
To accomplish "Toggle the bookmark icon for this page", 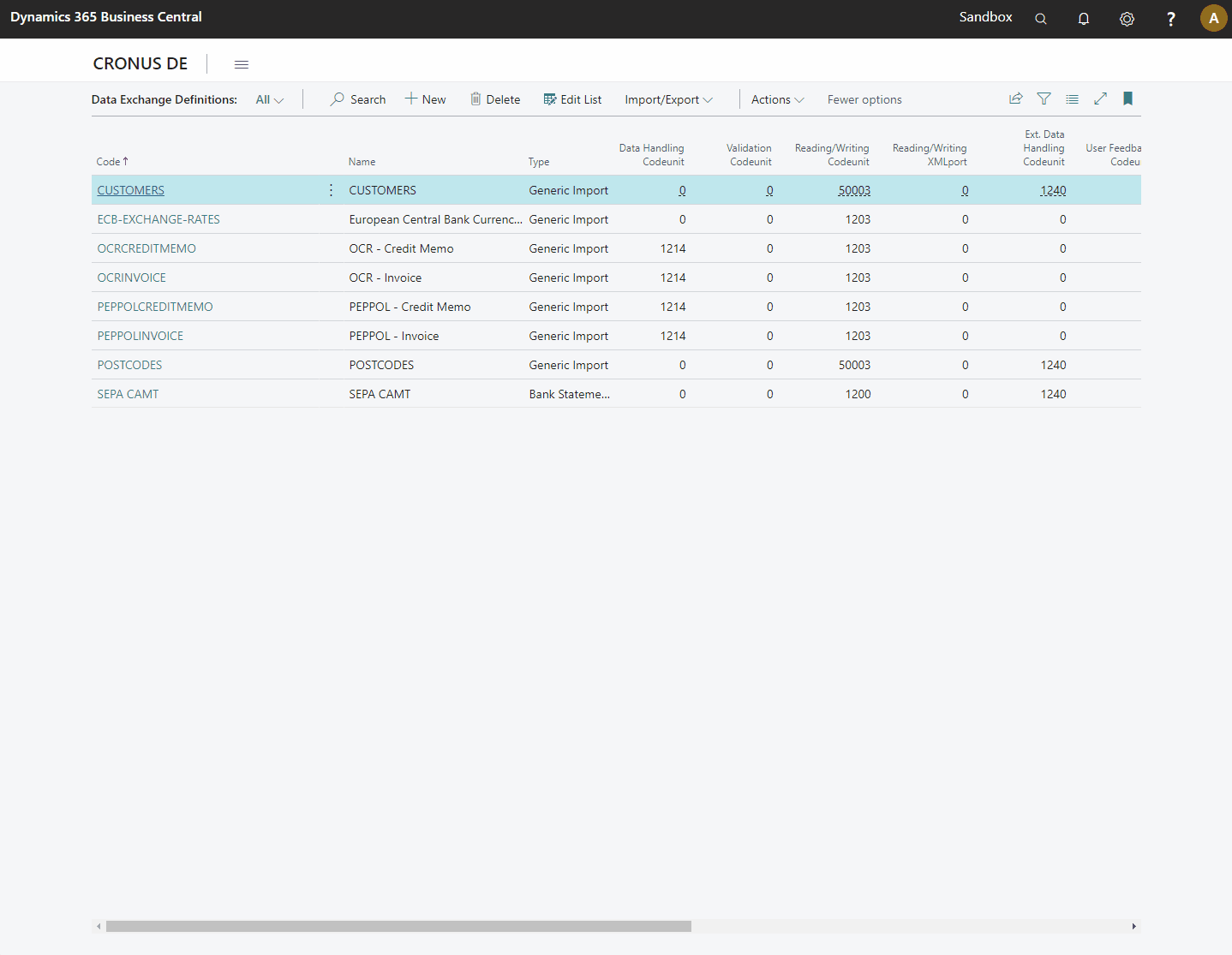I will [x=1127, y=98].
